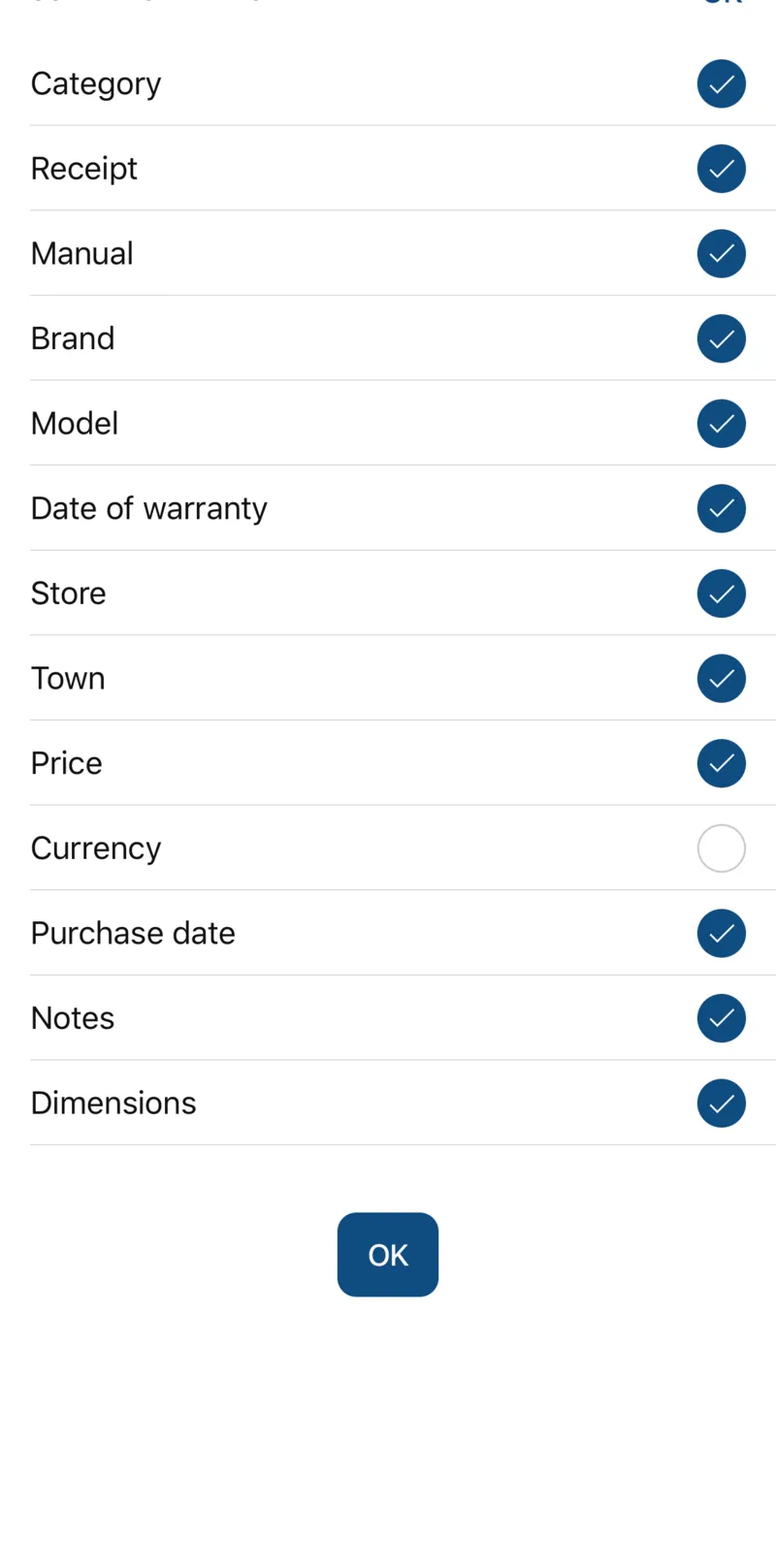Enable the empty Currency checkbox

click(721, 848)
